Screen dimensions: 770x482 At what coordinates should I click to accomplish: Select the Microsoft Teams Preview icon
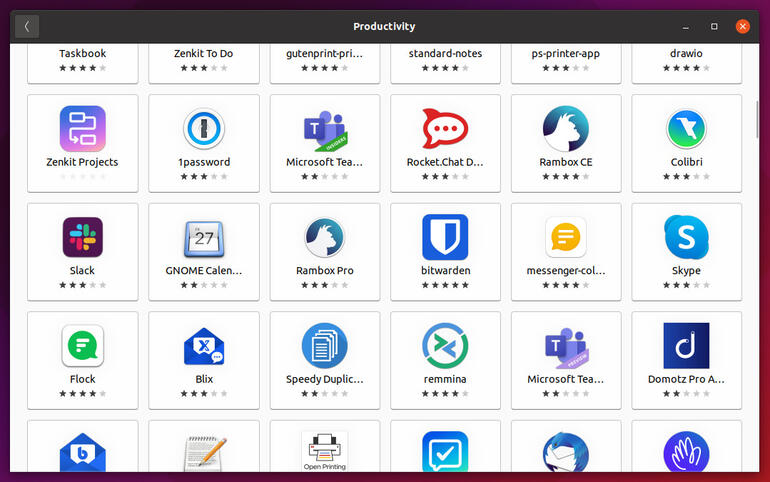coord(566,348)
